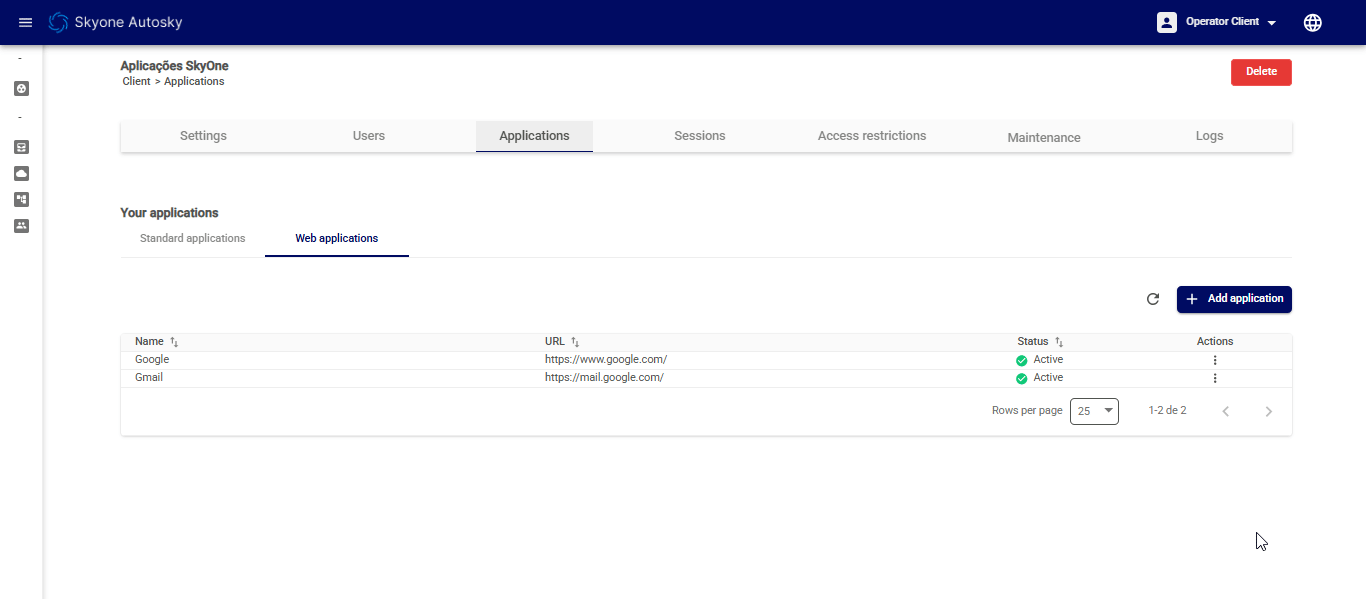Open the tree structure icon in sidebar

(21, 199)
